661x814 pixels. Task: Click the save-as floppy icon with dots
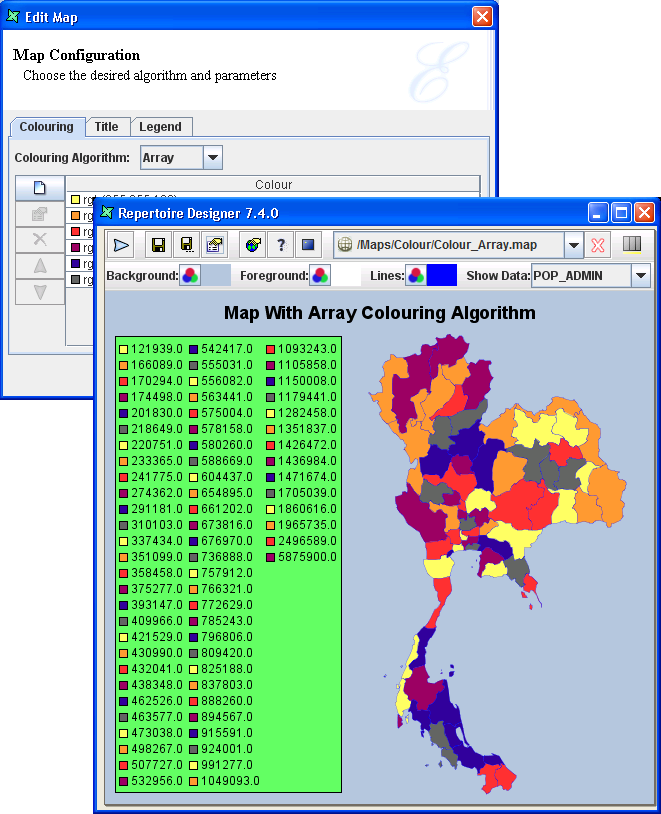tap(186, 245)
